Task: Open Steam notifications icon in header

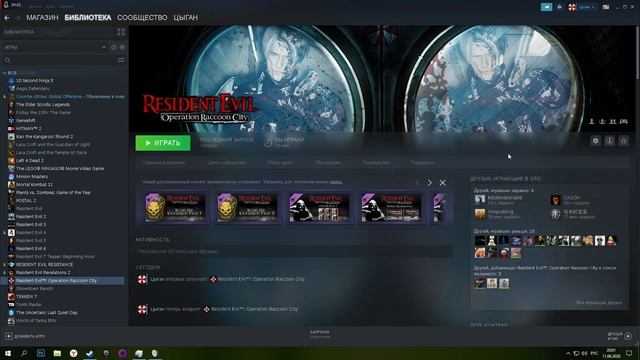Action: click(559, 7)
